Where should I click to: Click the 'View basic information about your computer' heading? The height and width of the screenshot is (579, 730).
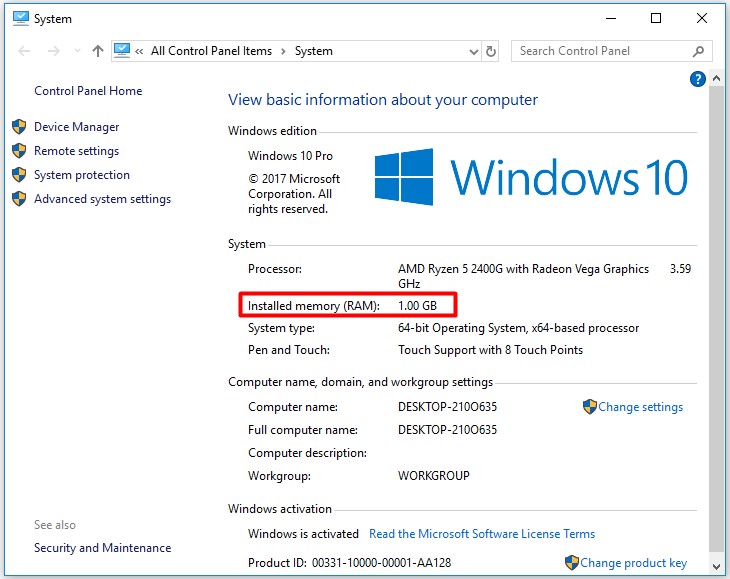coord(383,100)
